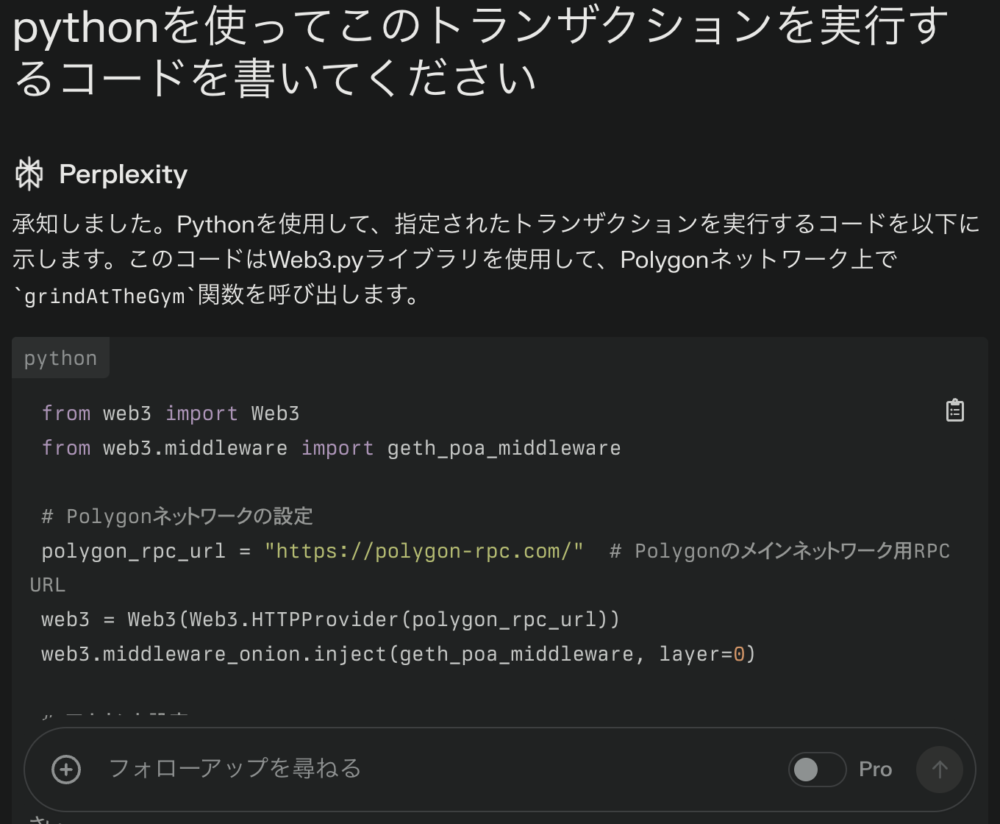Click the Web3.HTTPProvider code line
This screenshot has width=1000, height=824.
pyautogui.click(x=330, y=619)
